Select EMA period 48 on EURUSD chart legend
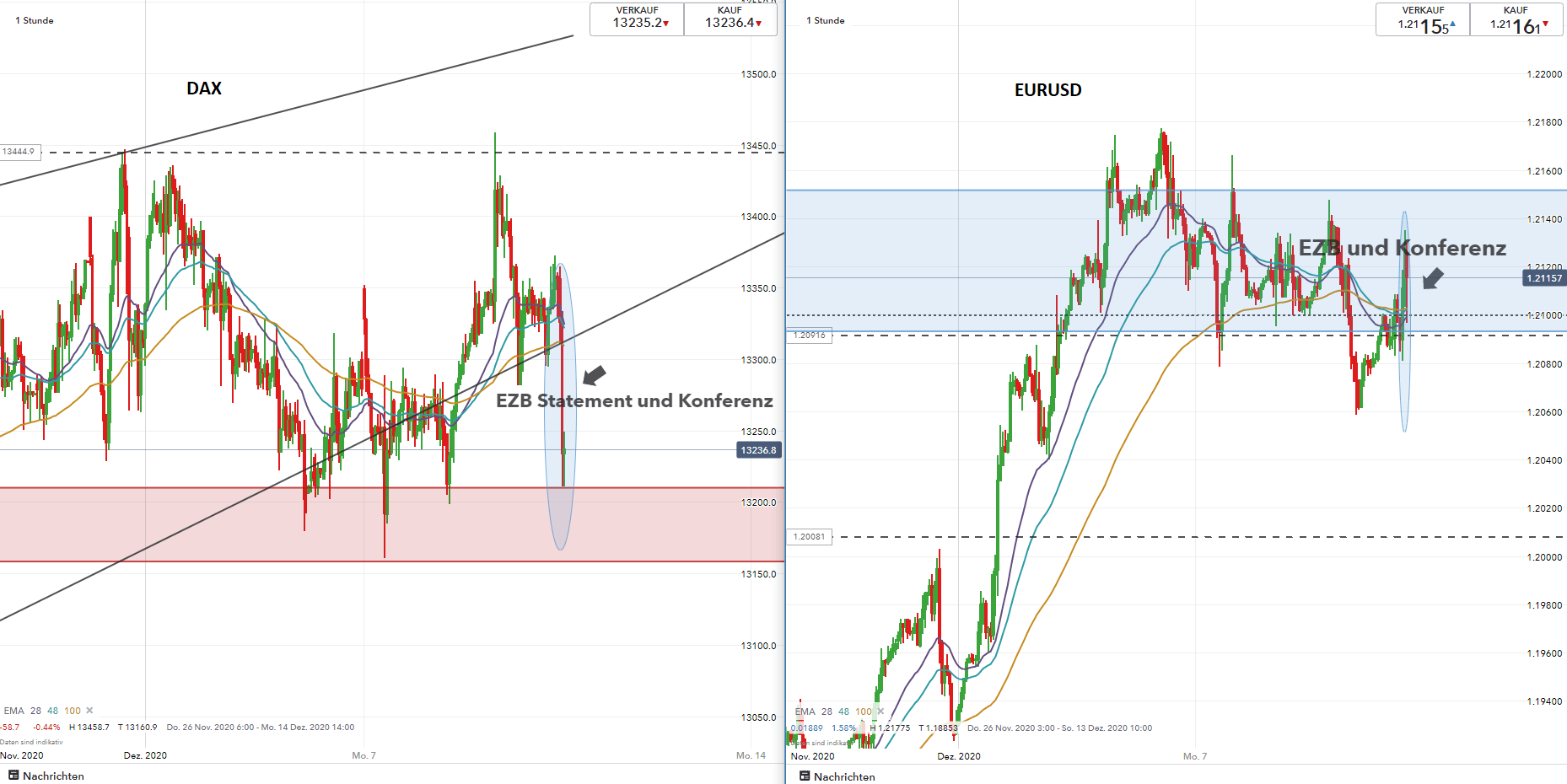Screen dimensions: 1567x784 click(844, 712)
